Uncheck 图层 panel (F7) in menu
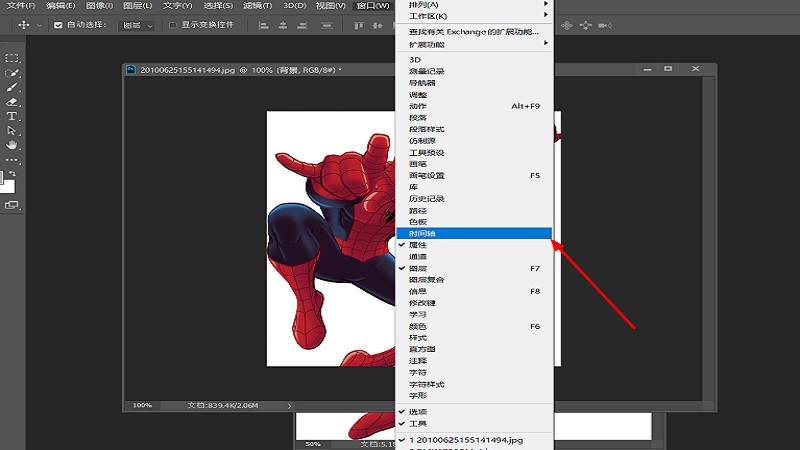 point(474,268)
